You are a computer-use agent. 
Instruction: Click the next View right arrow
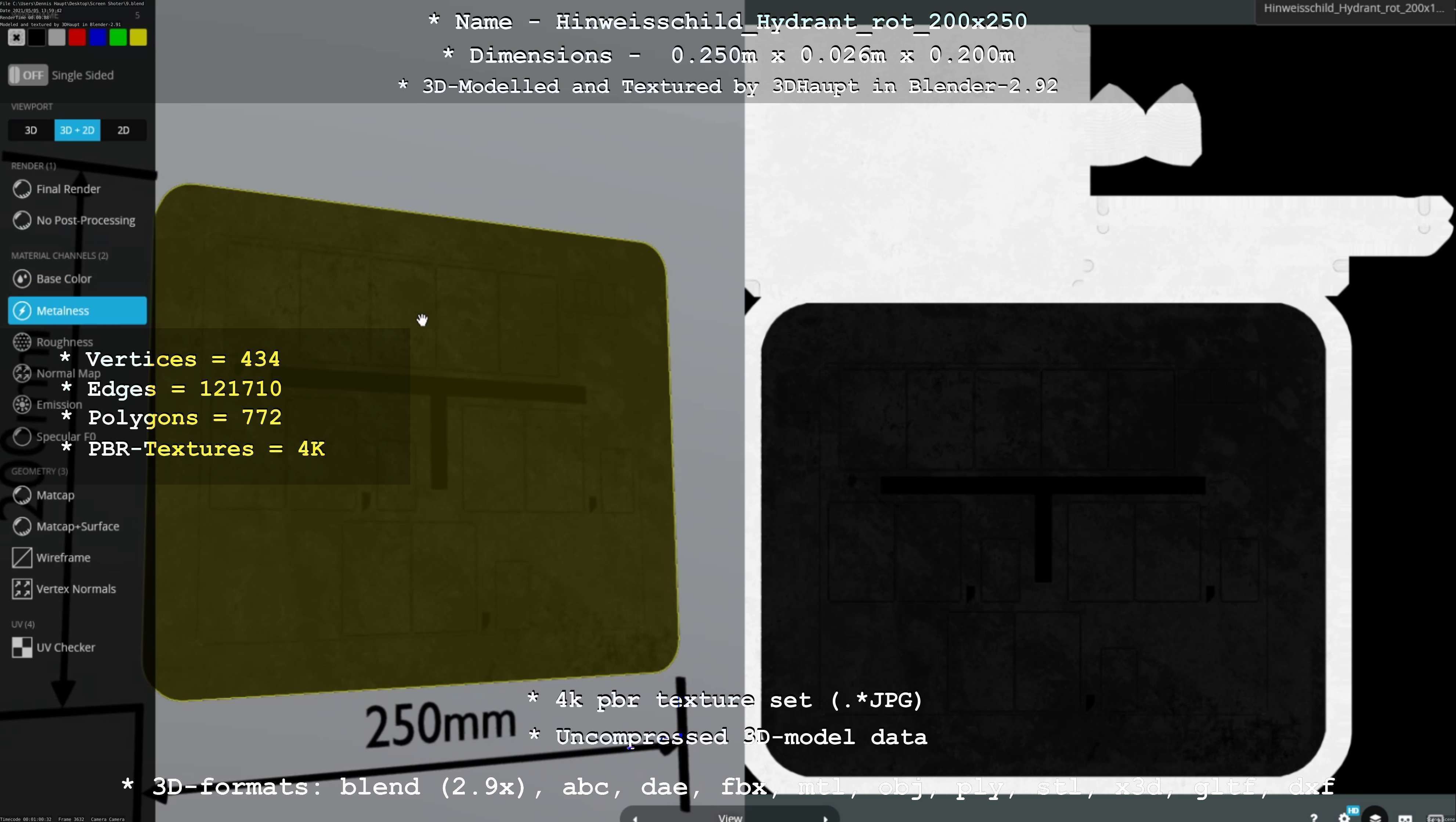[825, 818]
